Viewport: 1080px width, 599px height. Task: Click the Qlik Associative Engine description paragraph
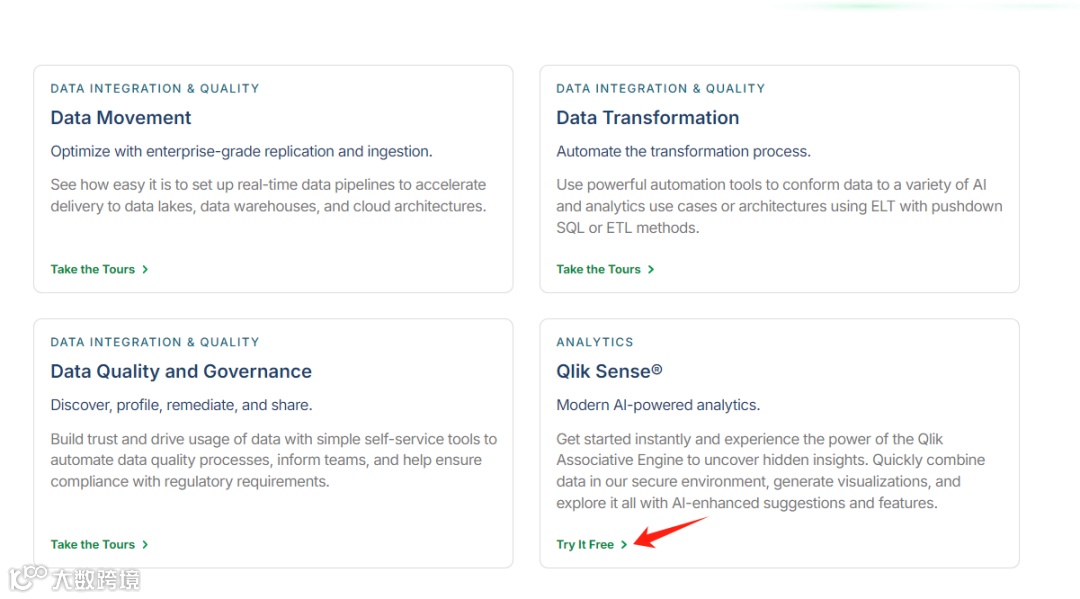[x=771, y=471]
